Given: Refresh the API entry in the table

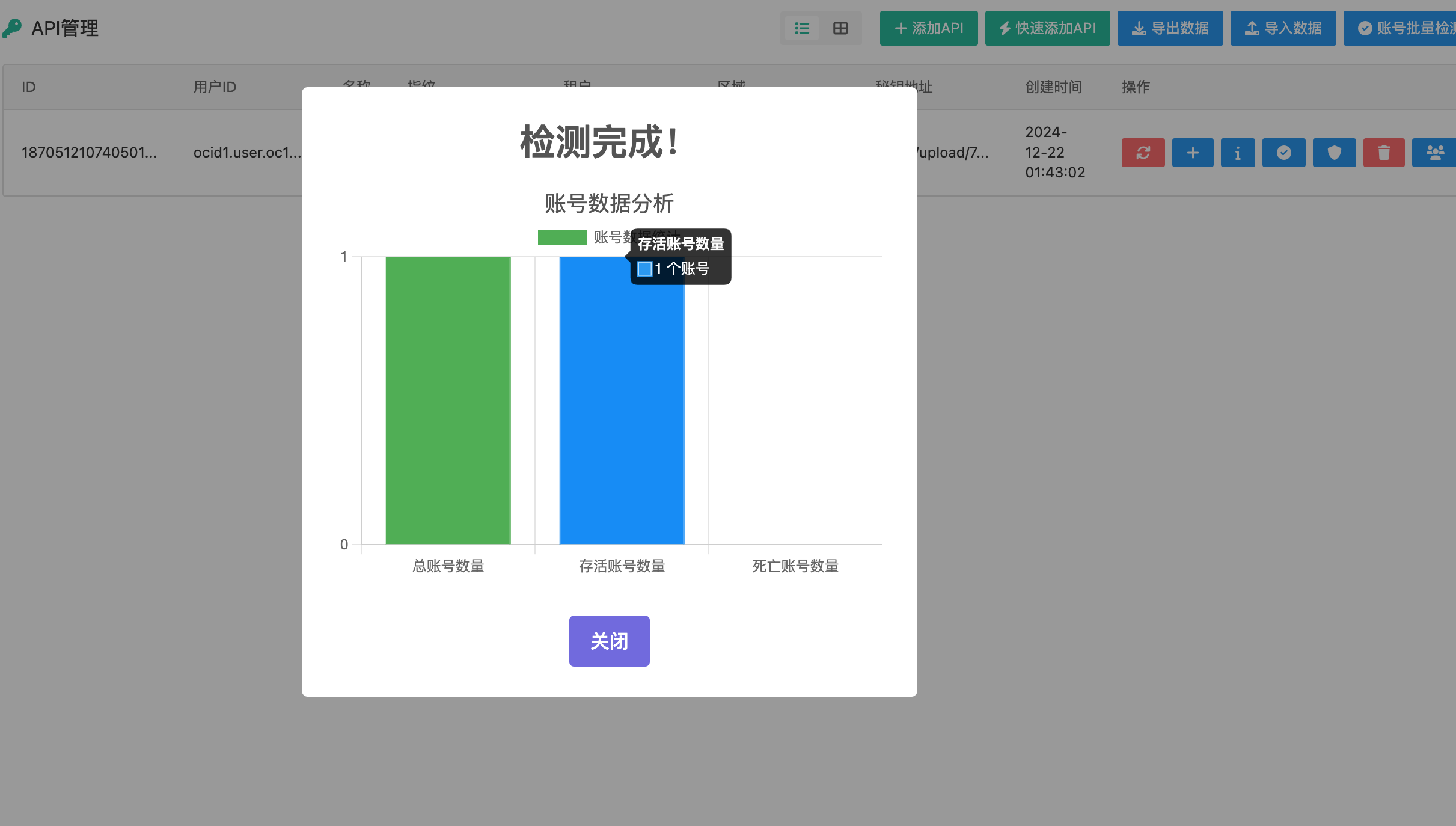Looking at the screenshot, I should tap(1142, 153).
